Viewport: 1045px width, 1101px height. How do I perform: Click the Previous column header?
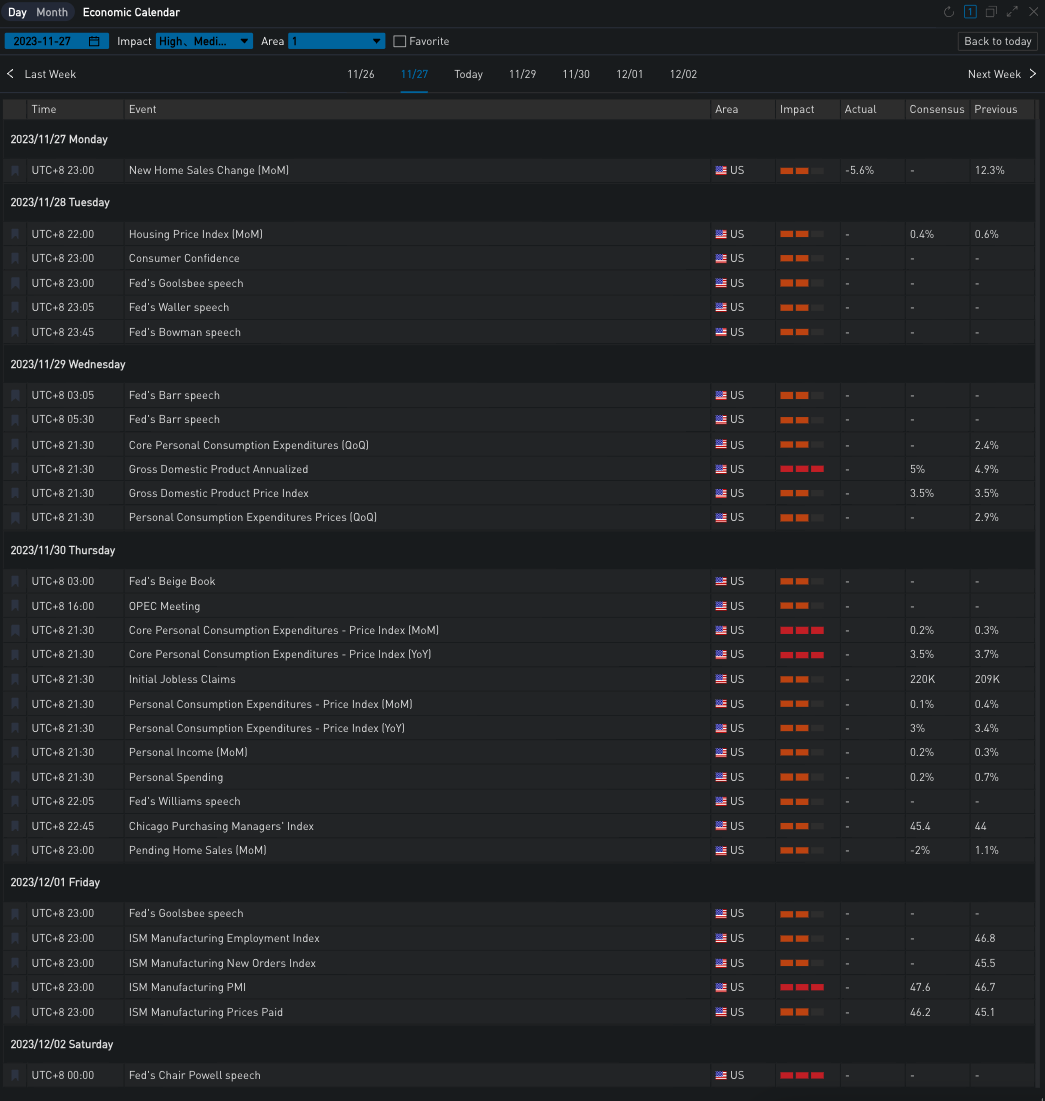point(1002,110)
